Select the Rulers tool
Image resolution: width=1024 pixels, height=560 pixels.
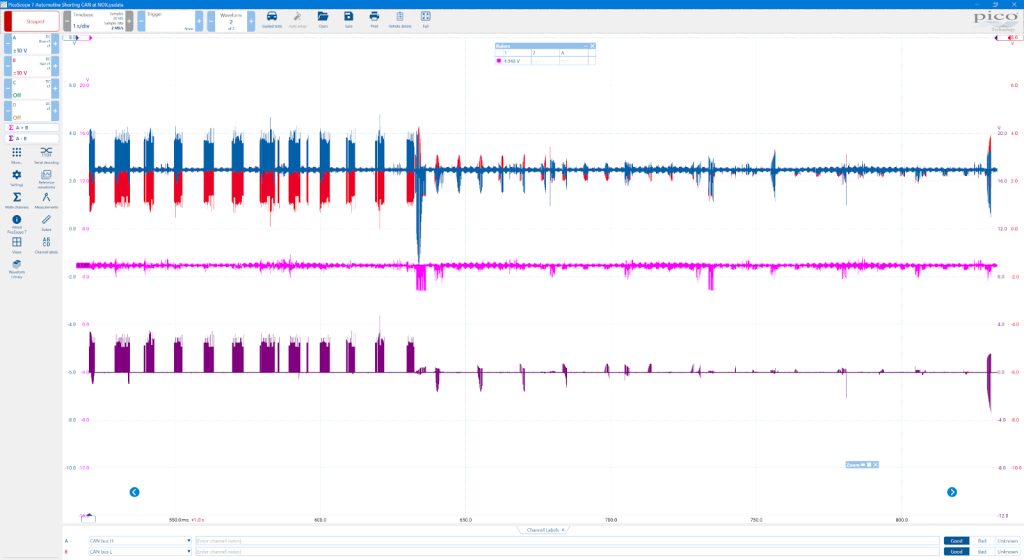[46, 223]
